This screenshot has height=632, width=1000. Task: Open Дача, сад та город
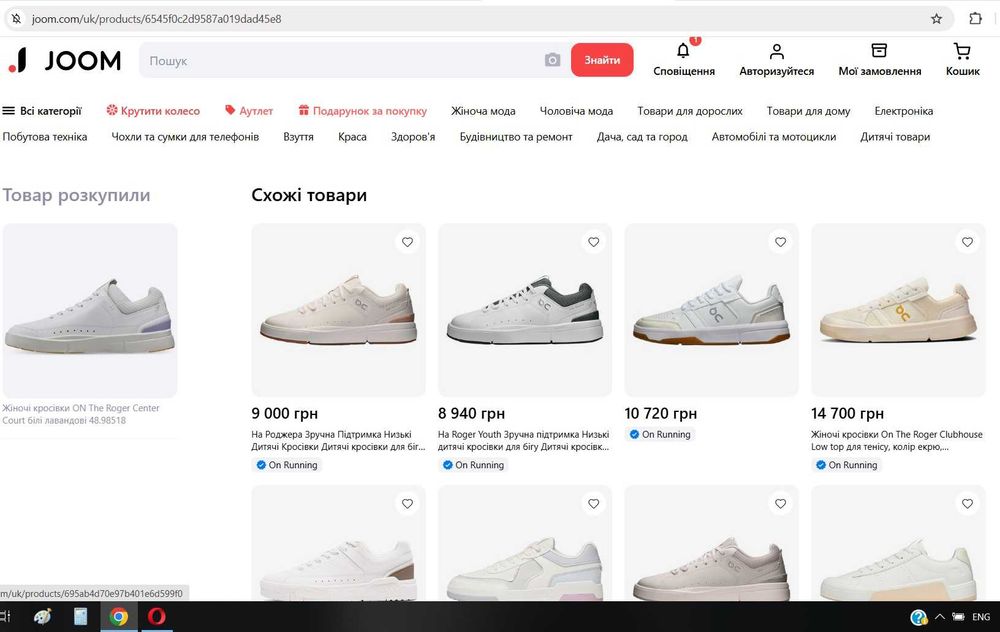(642, 136)
